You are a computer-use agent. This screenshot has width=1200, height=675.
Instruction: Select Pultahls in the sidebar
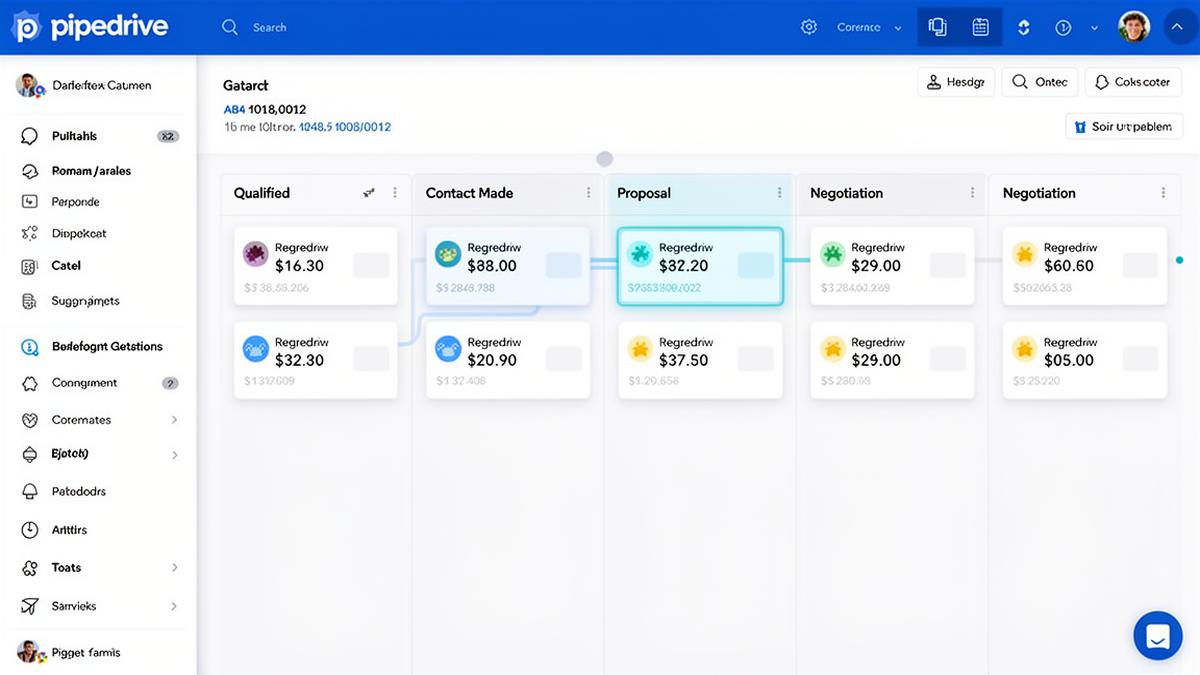coord(75,136)
